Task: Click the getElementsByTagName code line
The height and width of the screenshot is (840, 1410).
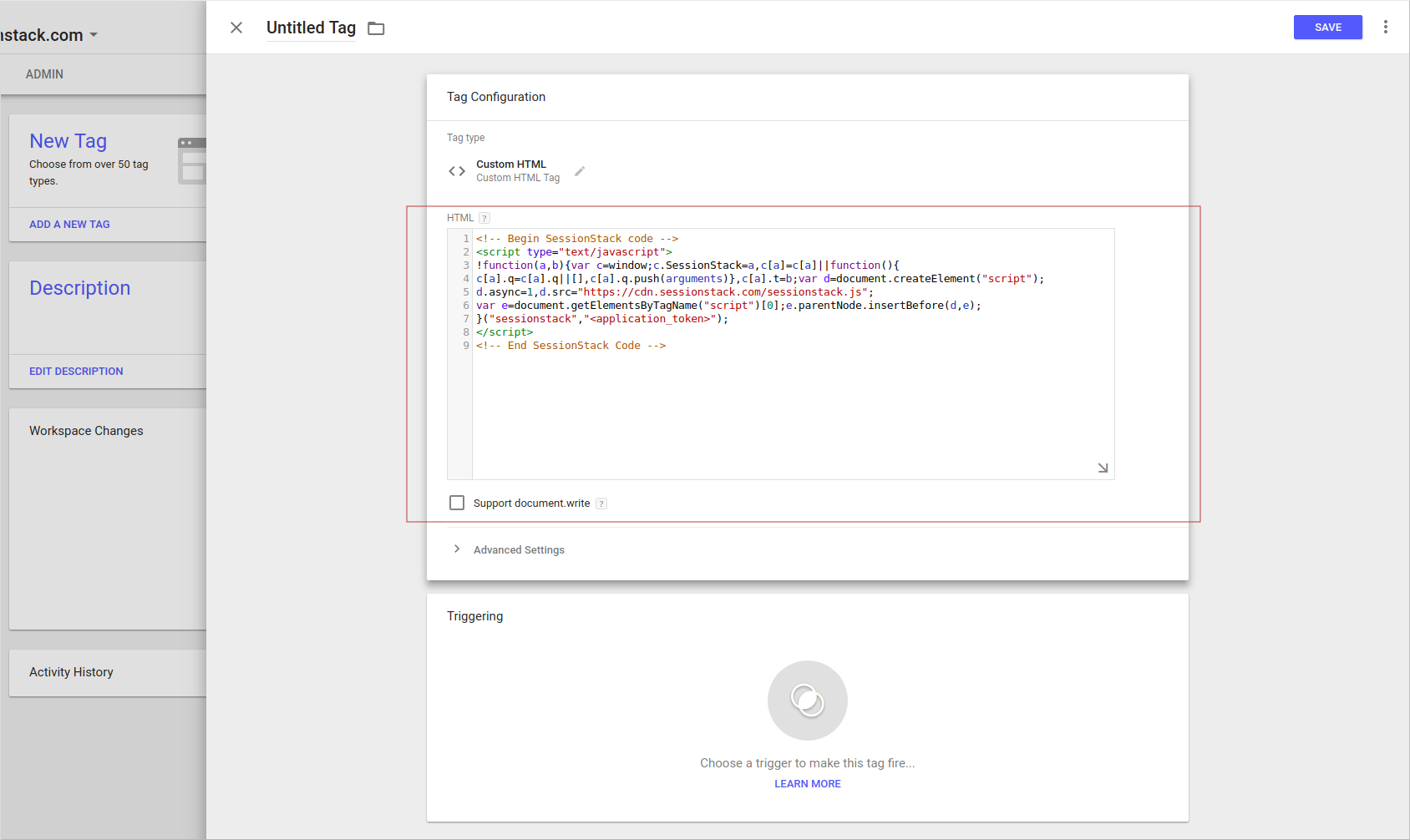Action: click(729, 306)
